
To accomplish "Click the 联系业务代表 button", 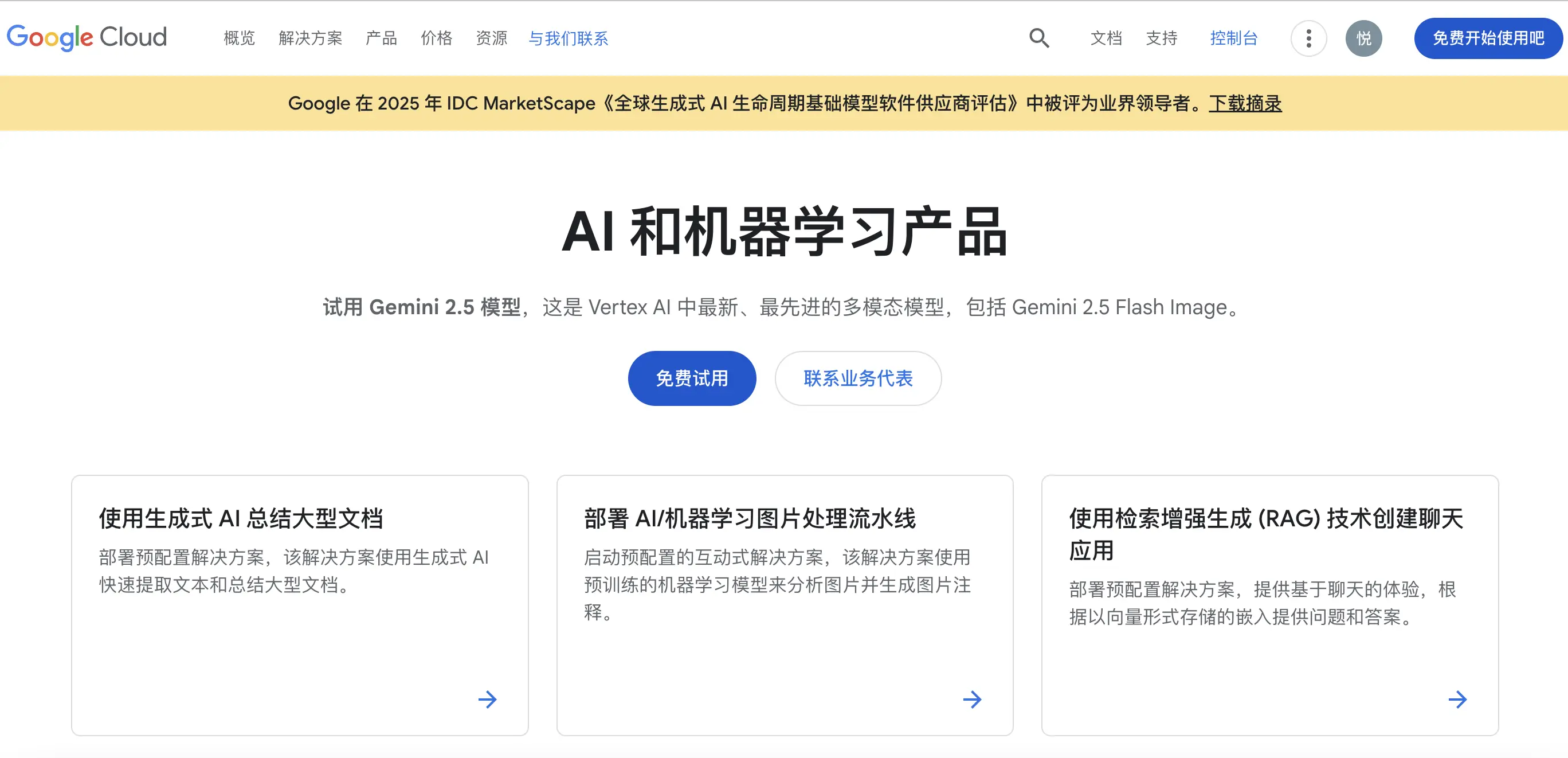I will pyautogui.click(x=858, y=378).
